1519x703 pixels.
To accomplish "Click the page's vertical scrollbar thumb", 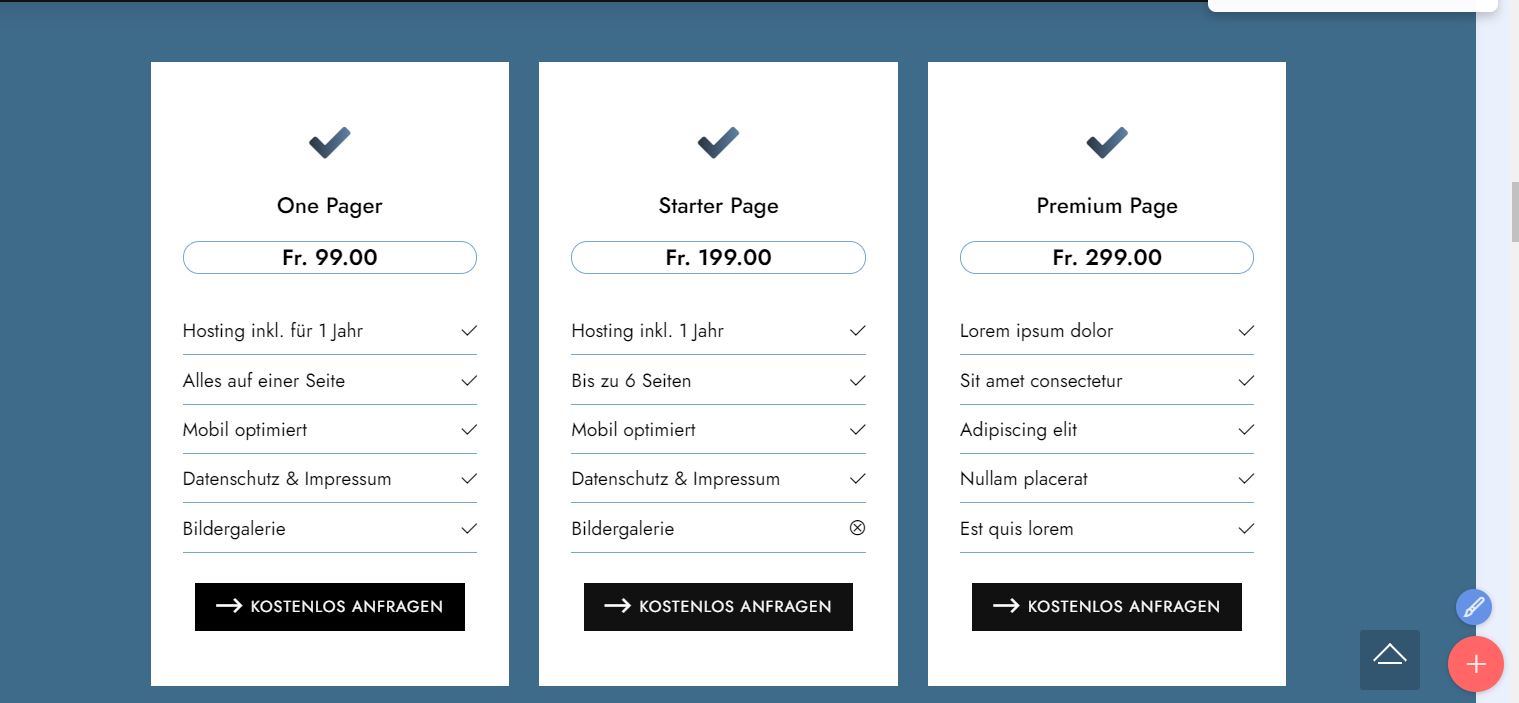I will (1514, 211).
